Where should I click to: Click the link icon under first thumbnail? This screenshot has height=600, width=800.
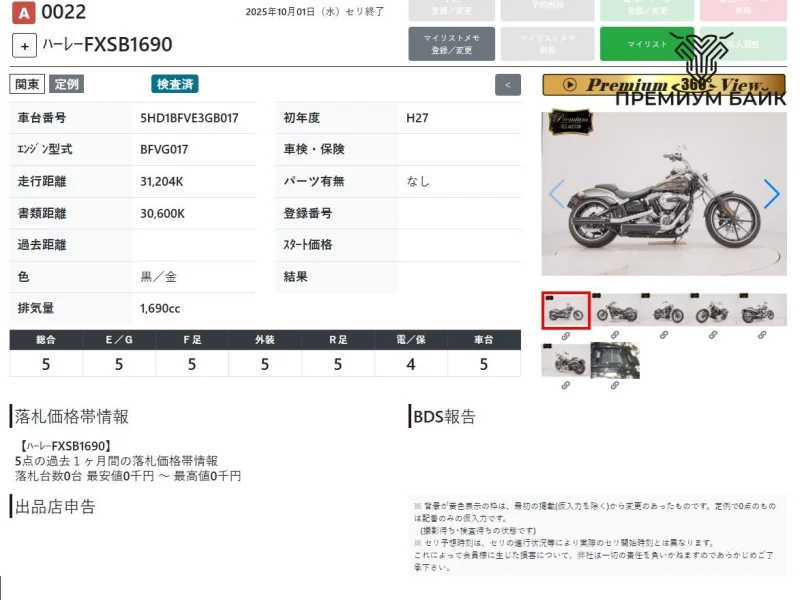click(565, 336)
